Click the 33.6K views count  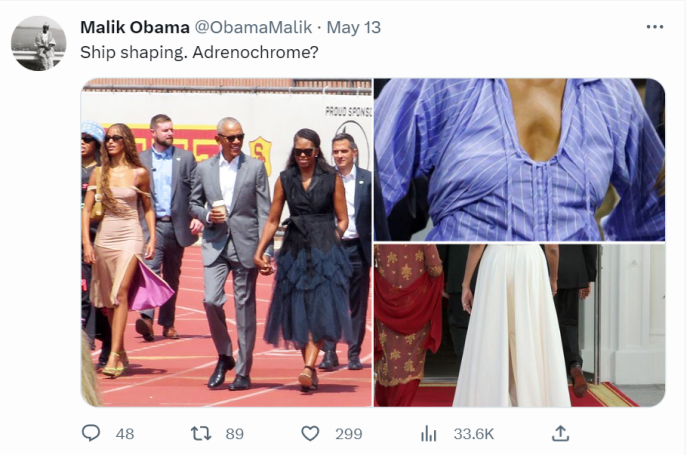pyautogui.click(x=474, y=433)
